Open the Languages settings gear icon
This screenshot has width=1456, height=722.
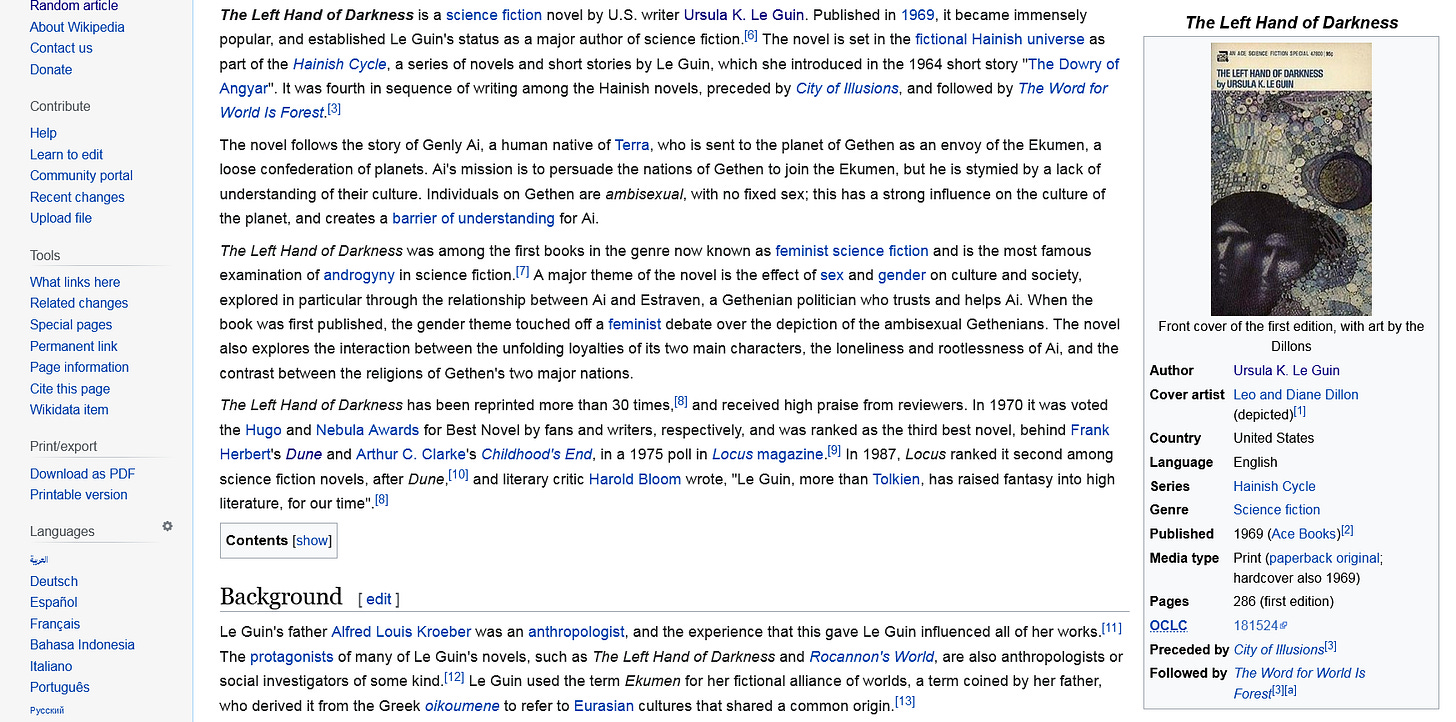coord(167,526)
